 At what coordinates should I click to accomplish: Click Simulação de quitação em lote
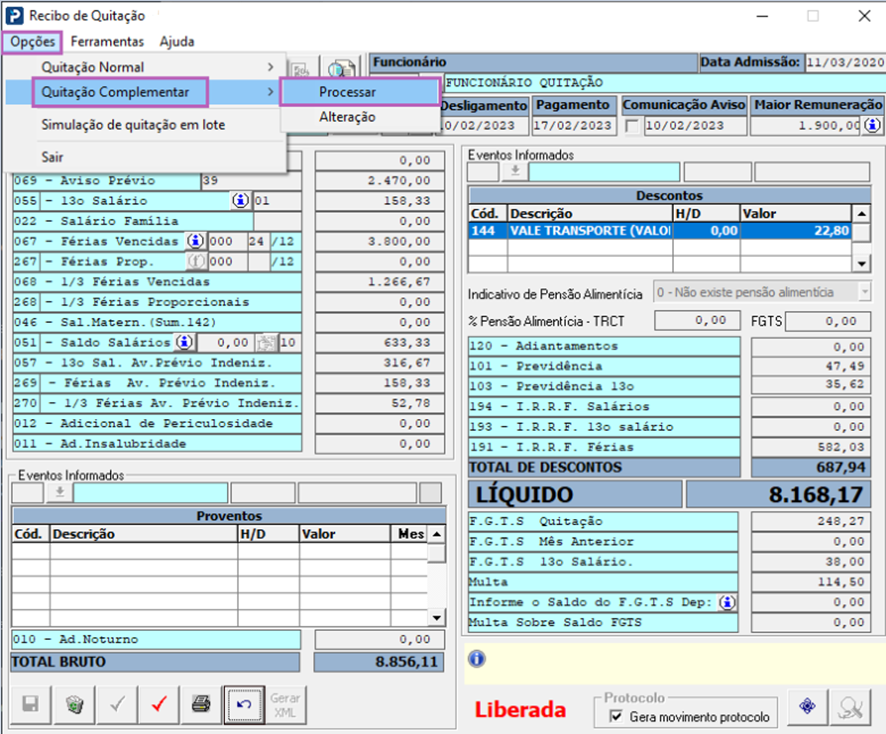coord(133,125)
